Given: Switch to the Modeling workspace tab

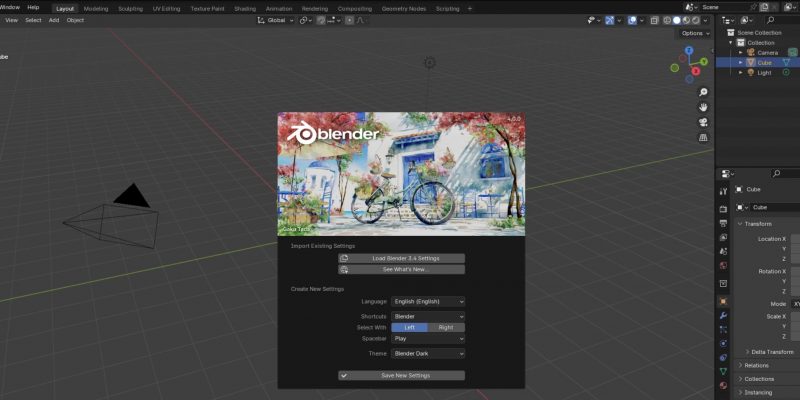Looking at the screenshot, I should tap(95, 9).
